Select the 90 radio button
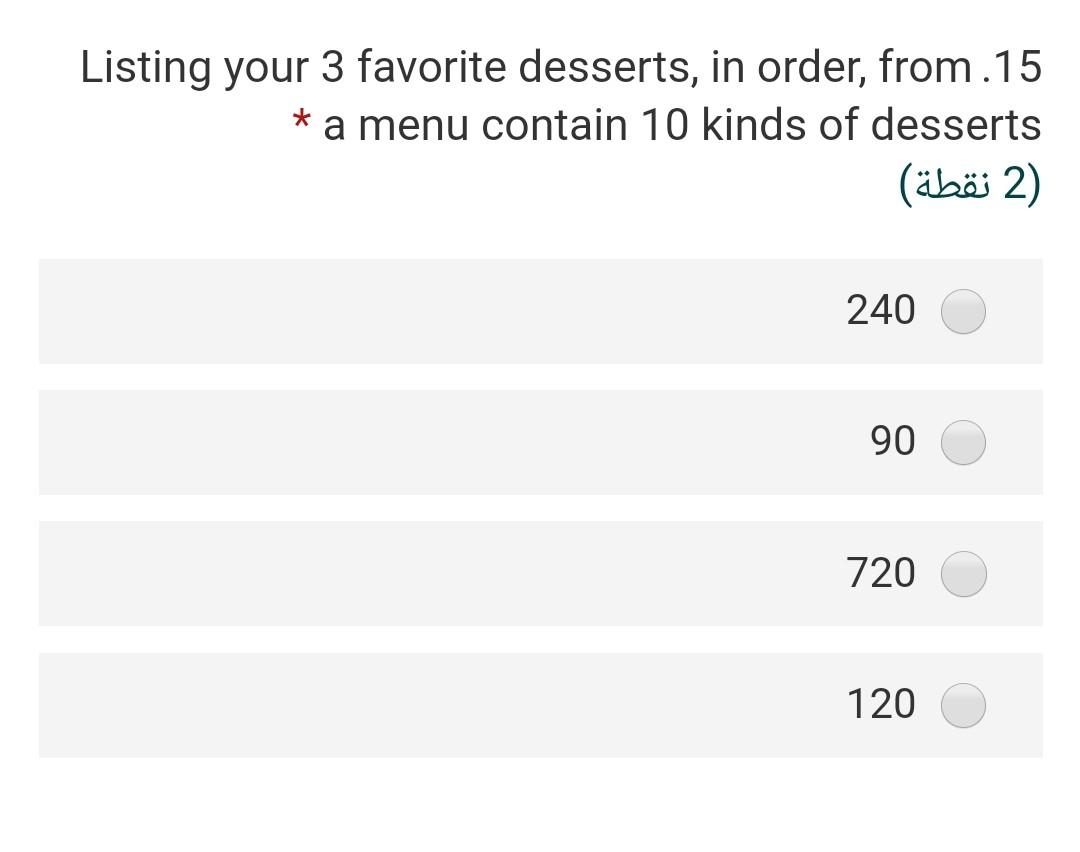The image size is (1080, 852). [963, 442]
